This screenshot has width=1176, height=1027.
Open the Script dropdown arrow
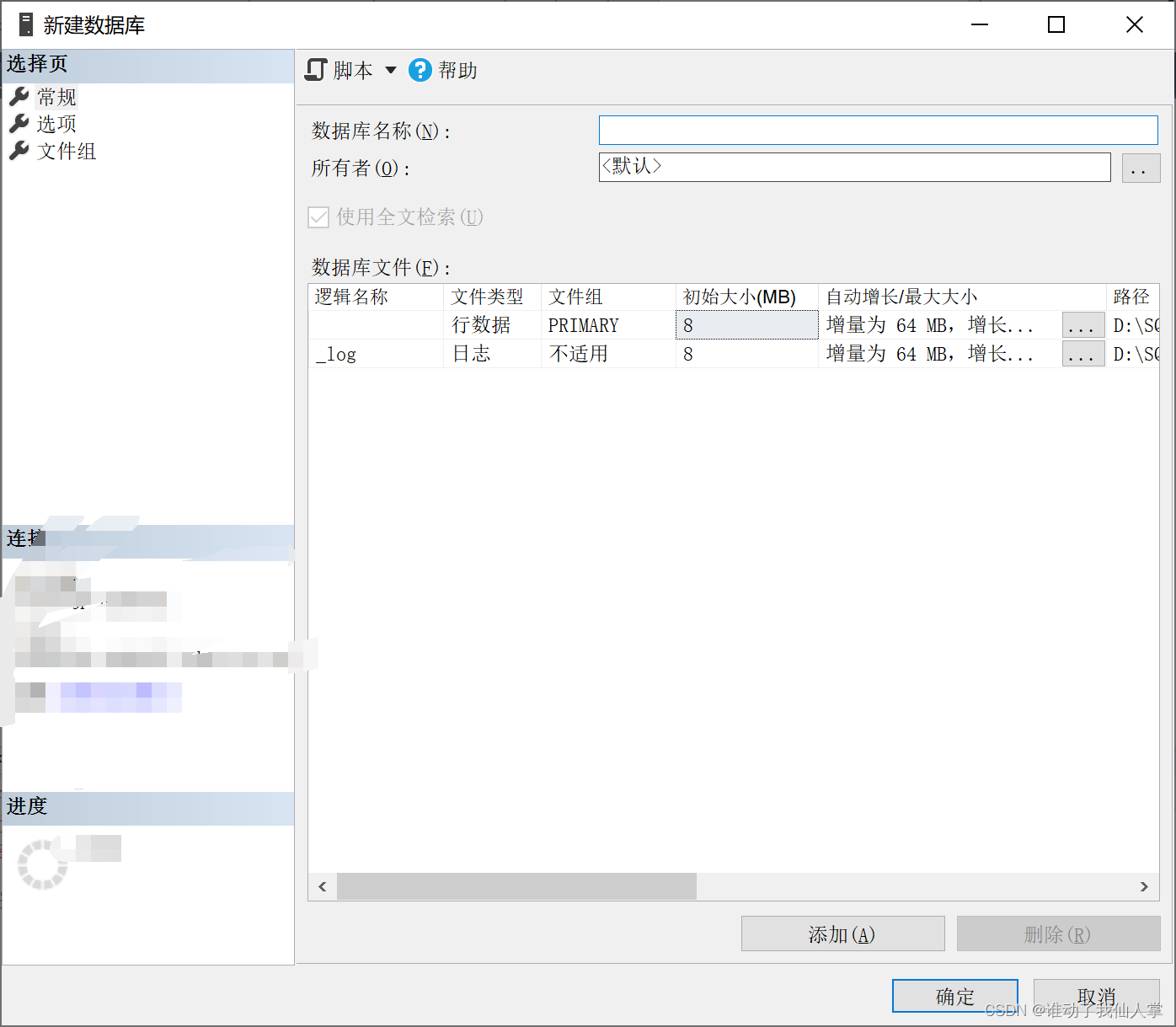click(391, 70)
